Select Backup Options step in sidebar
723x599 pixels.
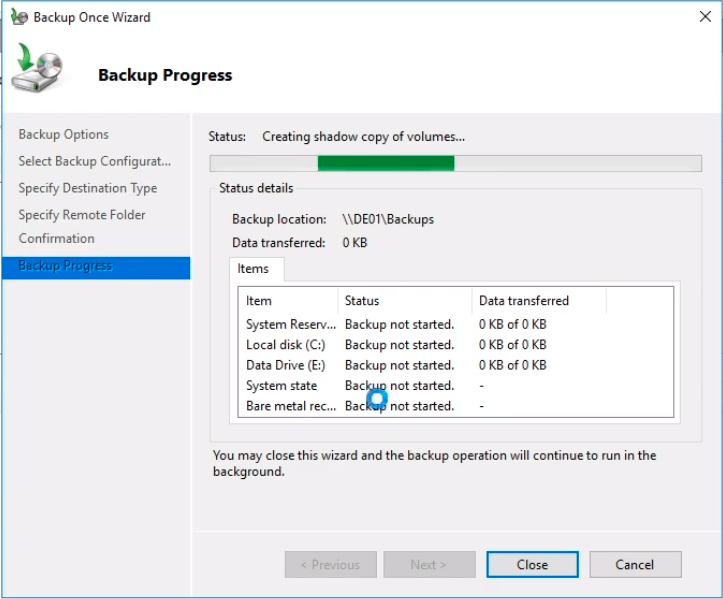(x=64, y=134)
